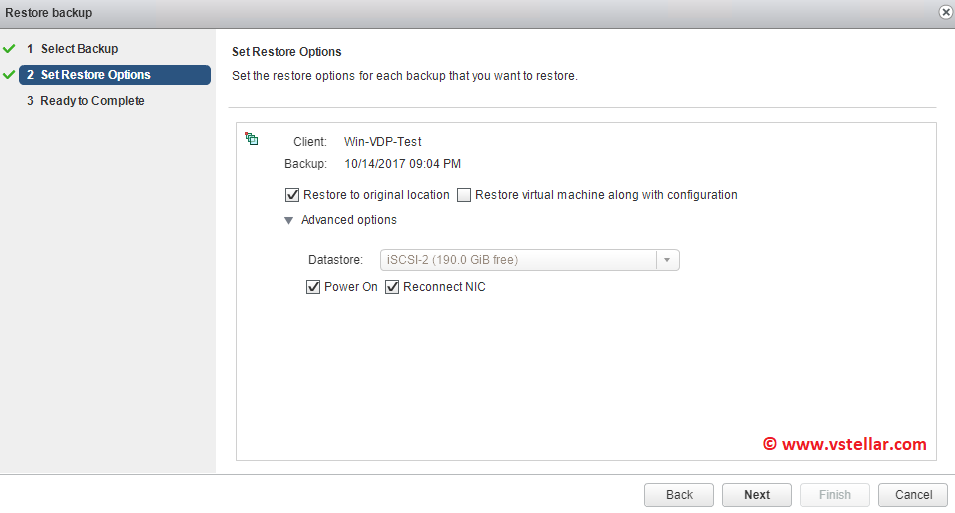Go to step 1 Select Backup

(x=79, y=48)
